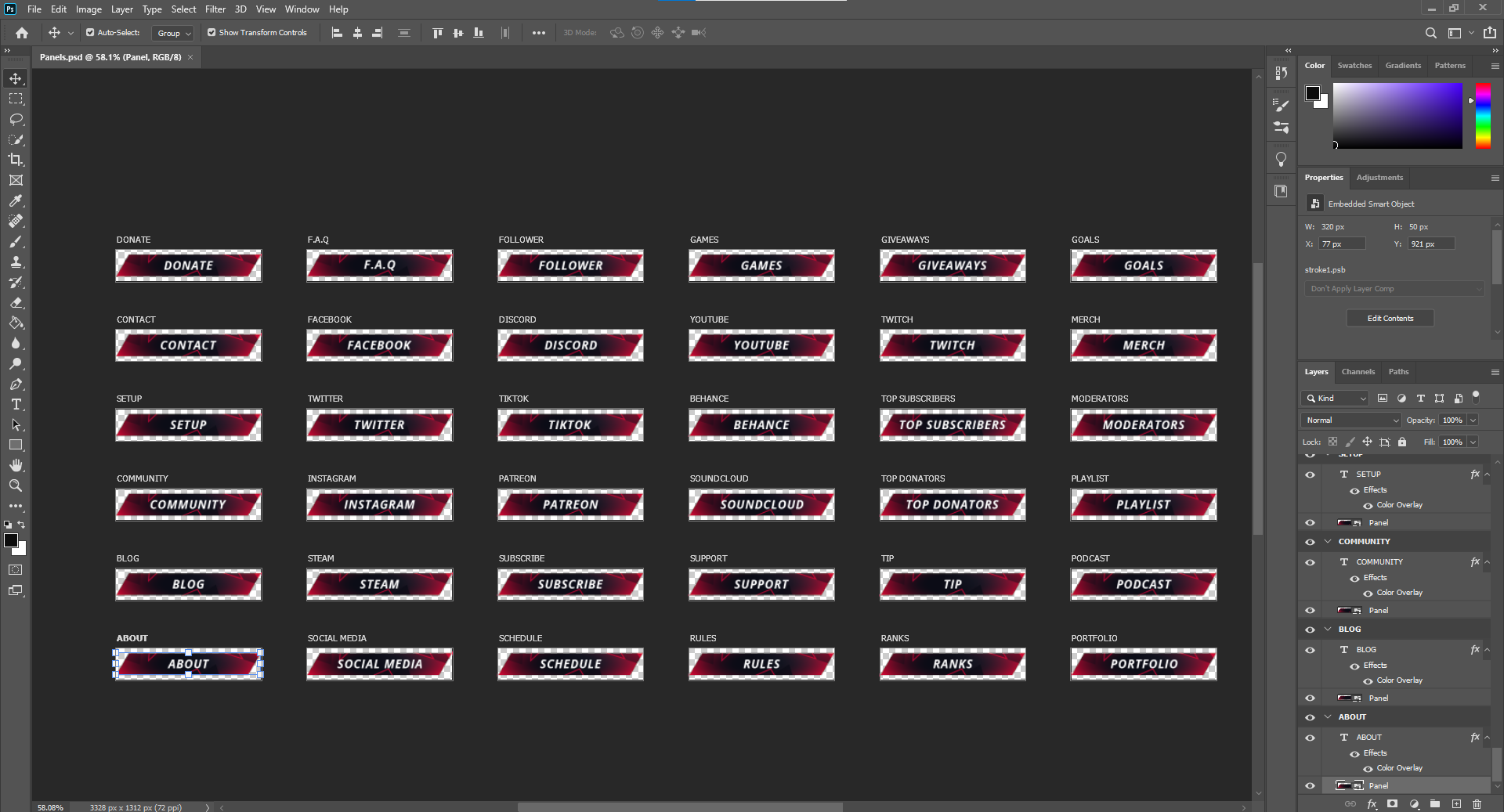Click the hue spectrum slider in Color panel
The image size is (1504, 812).
pos(1483,115)
